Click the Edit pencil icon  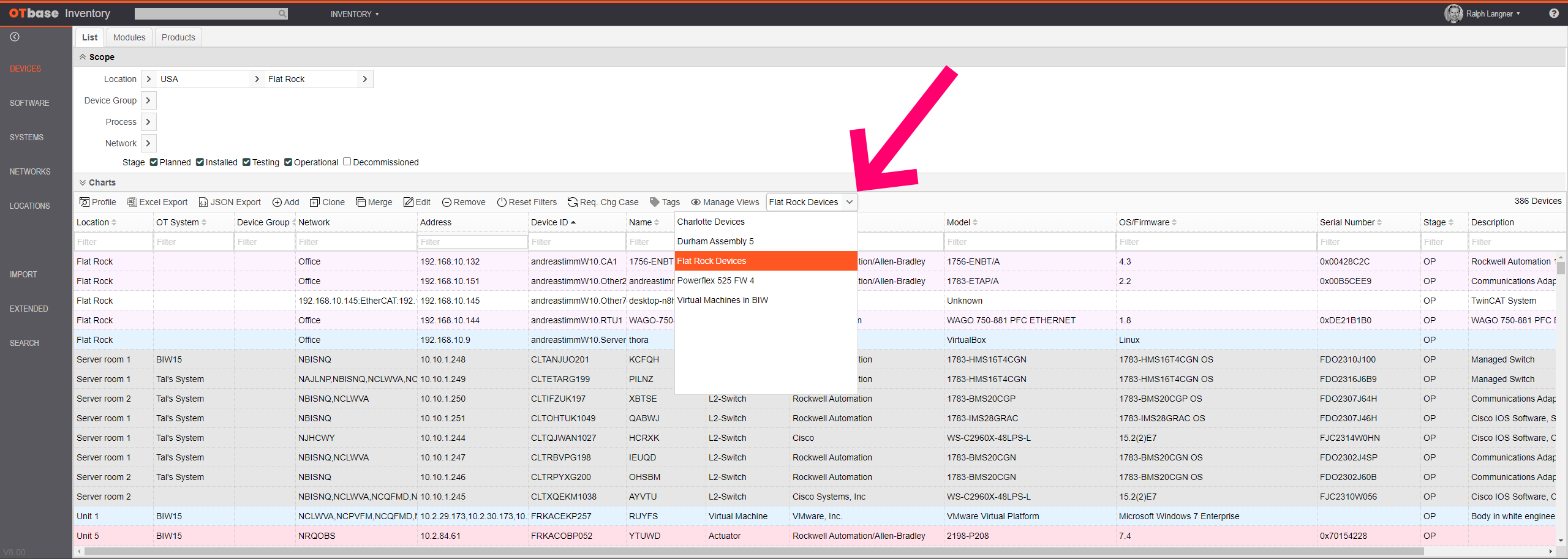coord(409,202)
